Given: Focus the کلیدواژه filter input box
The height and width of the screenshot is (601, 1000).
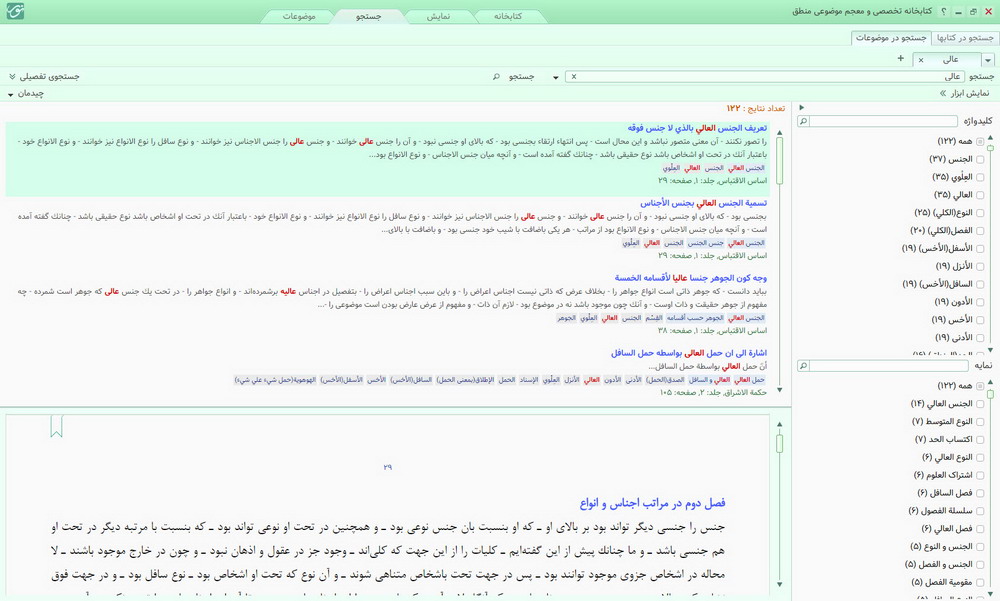Looking at the screenshot, I should [x=884, y=121].
